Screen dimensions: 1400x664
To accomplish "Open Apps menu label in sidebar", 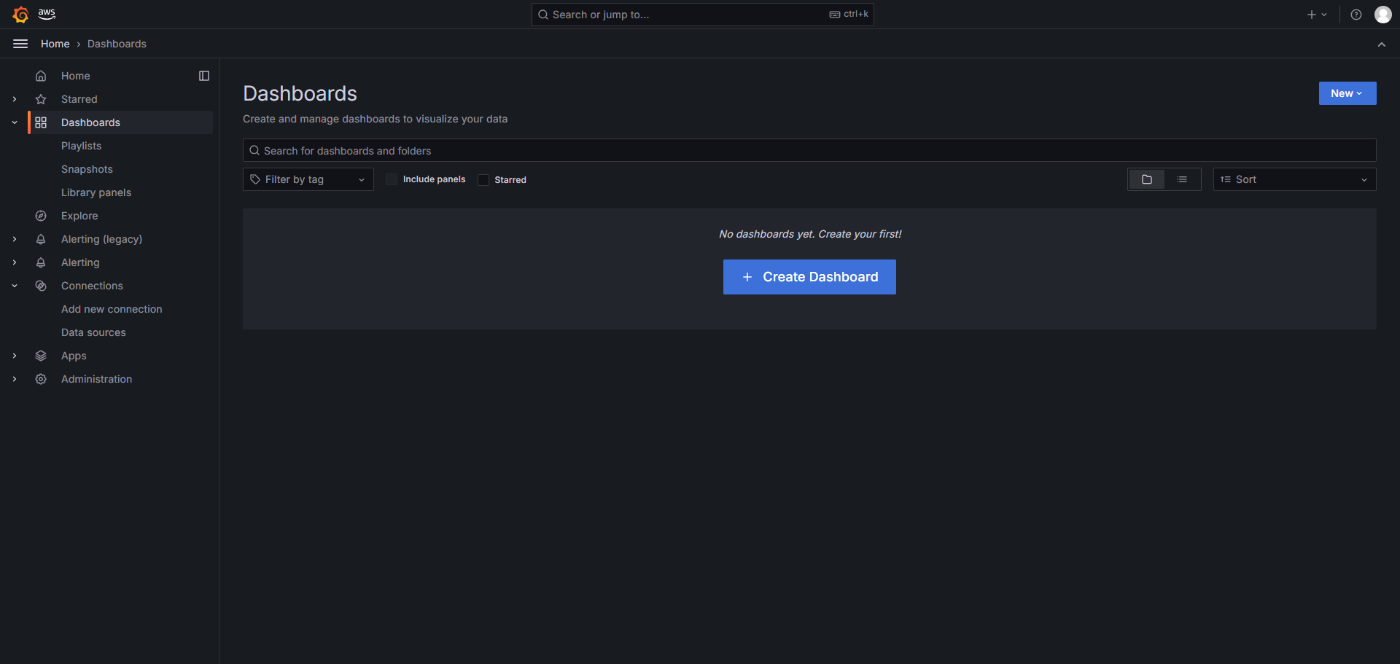I will [74, 356].
